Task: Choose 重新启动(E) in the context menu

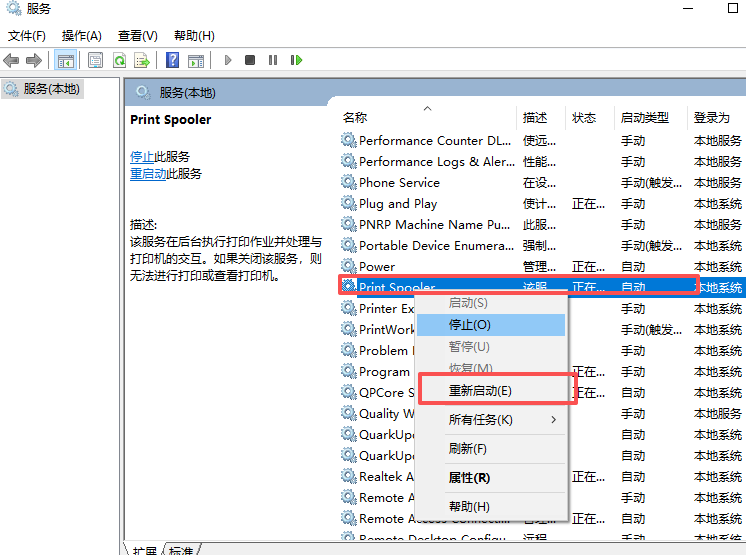Action: click(492, 390)
